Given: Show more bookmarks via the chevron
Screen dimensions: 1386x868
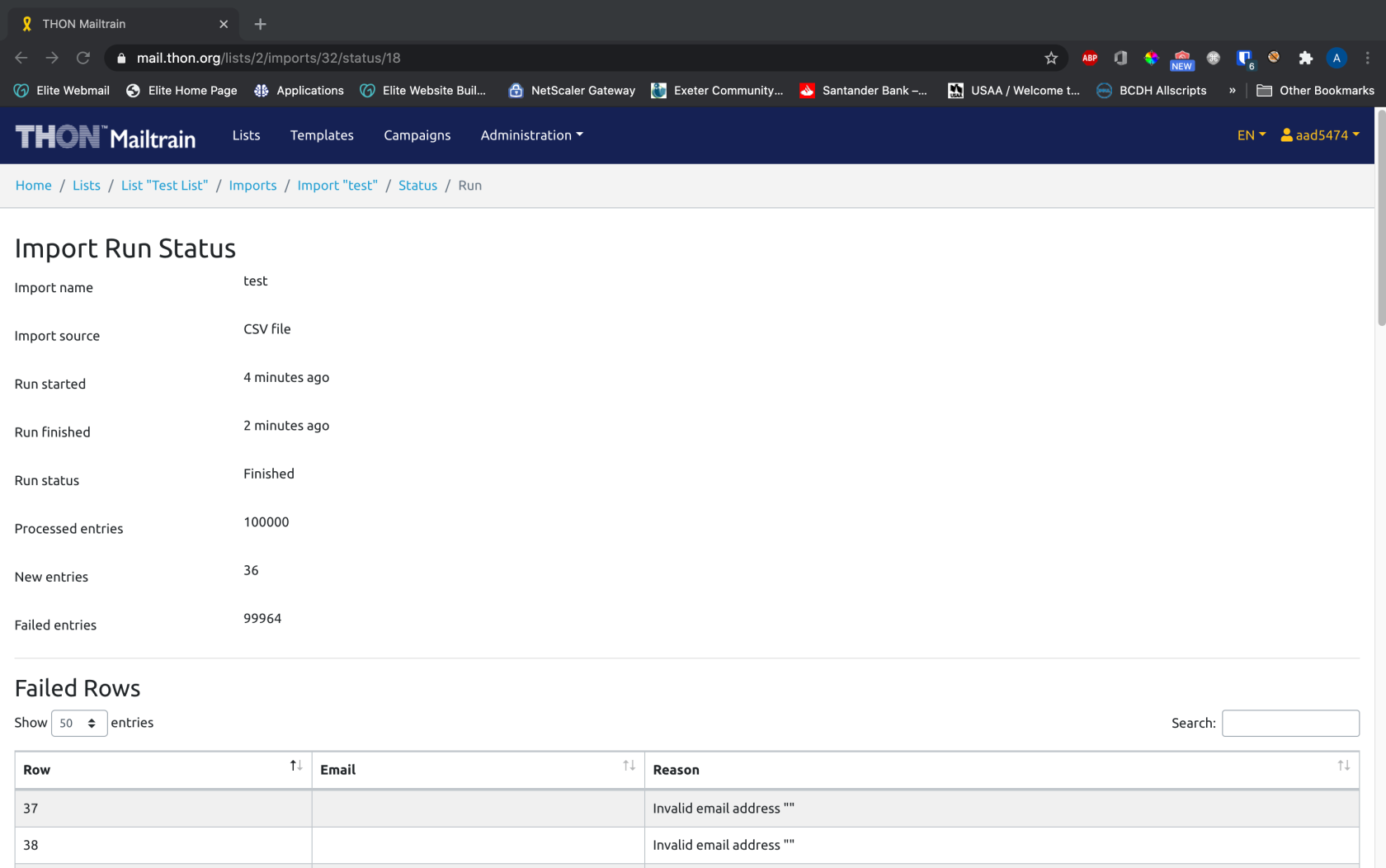Looking at the screenshot, I should click(1232, 91).
